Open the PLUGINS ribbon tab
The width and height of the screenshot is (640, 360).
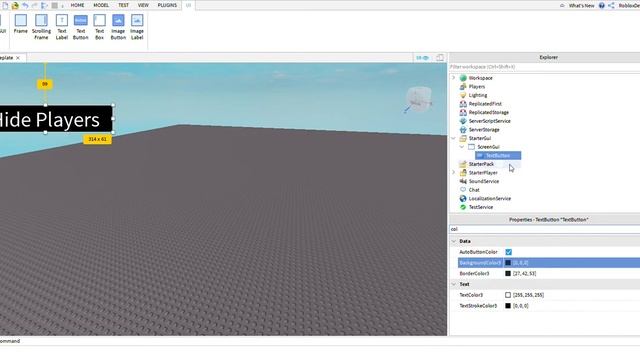(x=167, y=5)
